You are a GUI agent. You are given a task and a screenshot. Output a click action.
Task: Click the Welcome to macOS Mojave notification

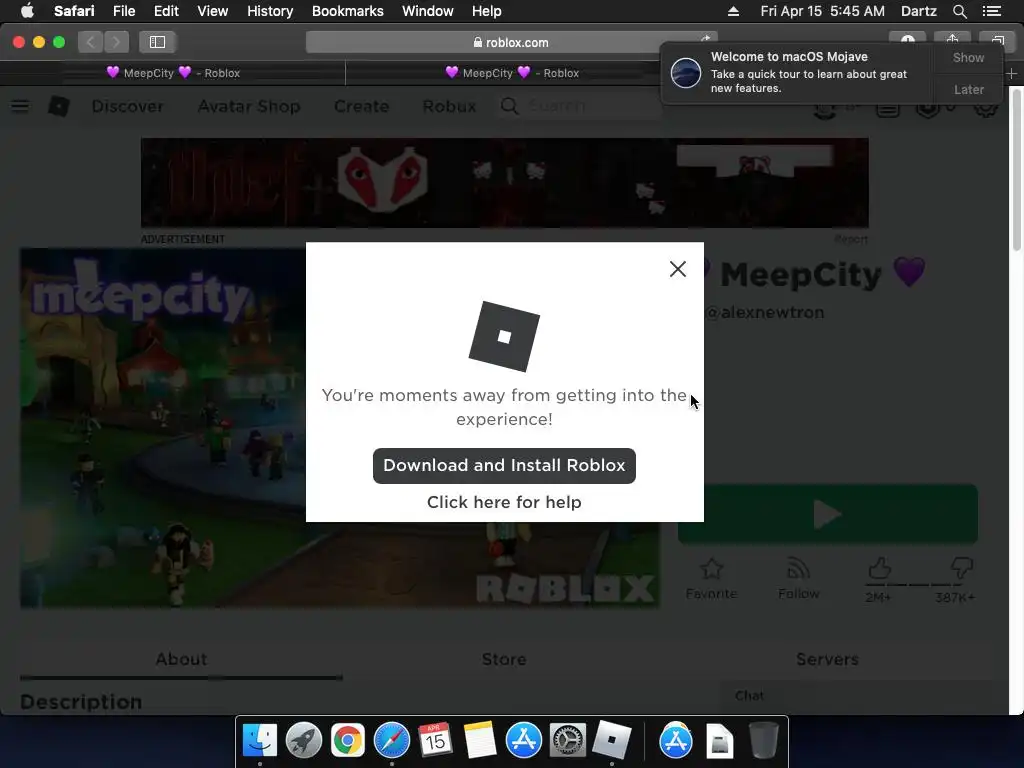point(798,72)
